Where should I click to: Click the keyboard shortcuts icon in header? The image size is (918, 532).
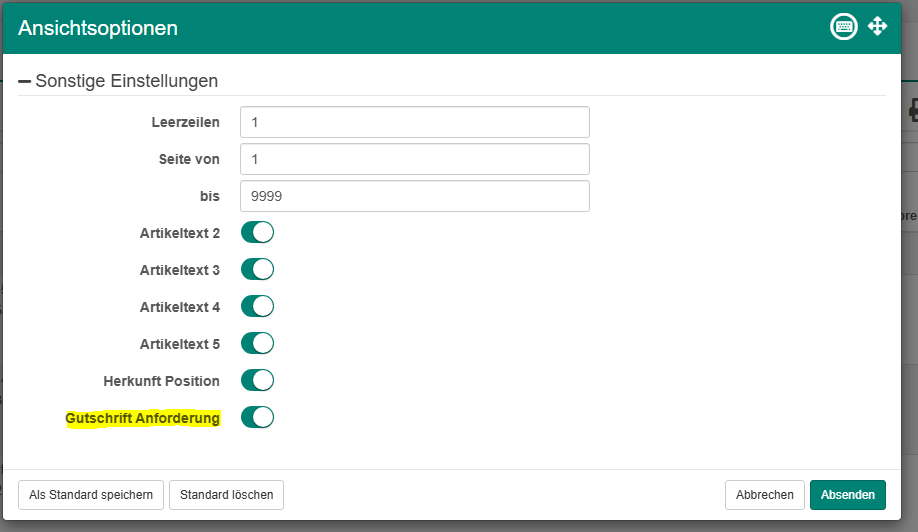(844, 27)
